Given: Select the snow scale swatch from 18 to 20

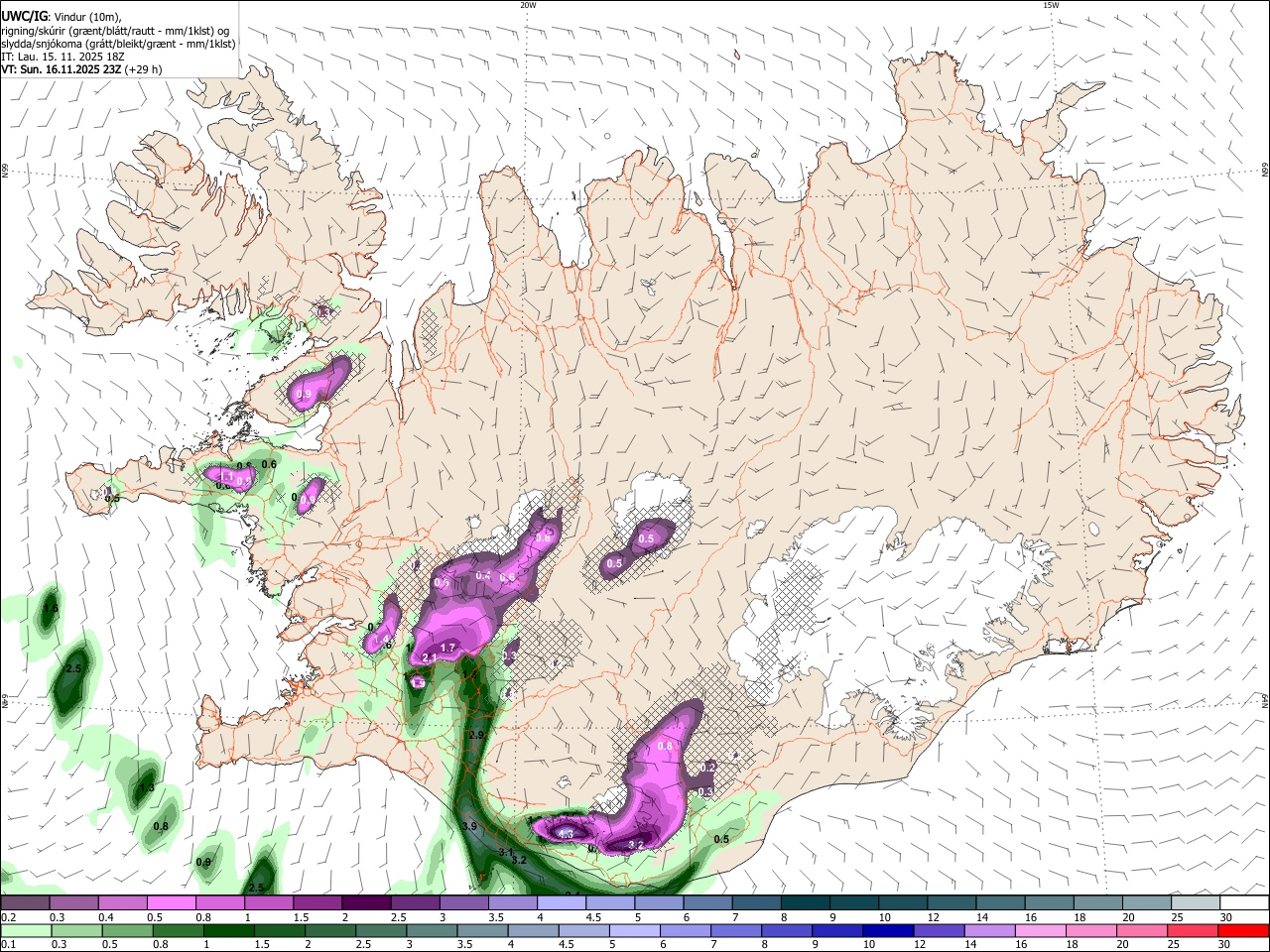Looking at the screenshot, I should 1097,902.
